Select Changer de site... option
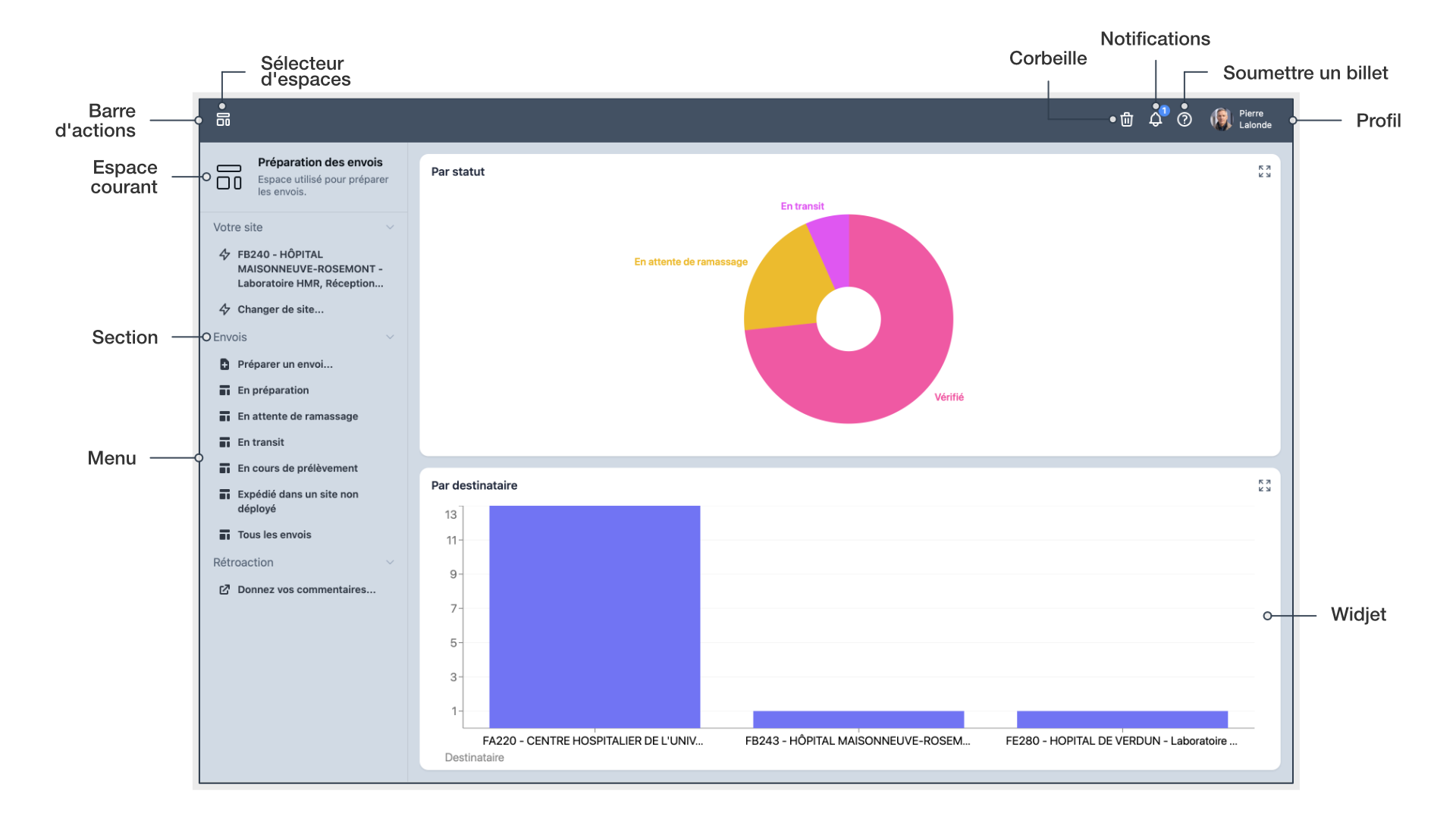 pyautogui.click(x=280, y=309)
